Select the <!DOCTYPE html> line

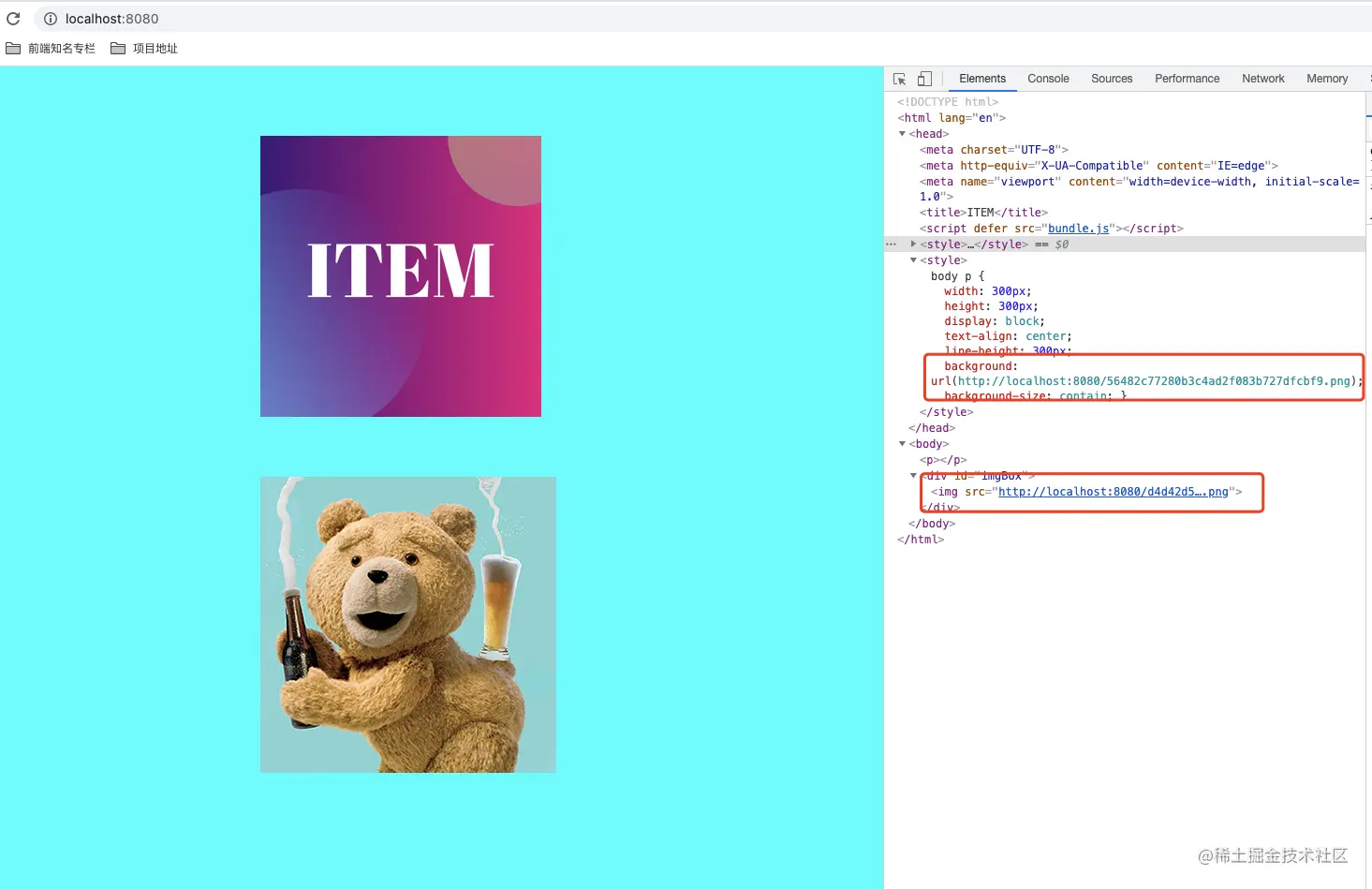click(x=948, y=102)
